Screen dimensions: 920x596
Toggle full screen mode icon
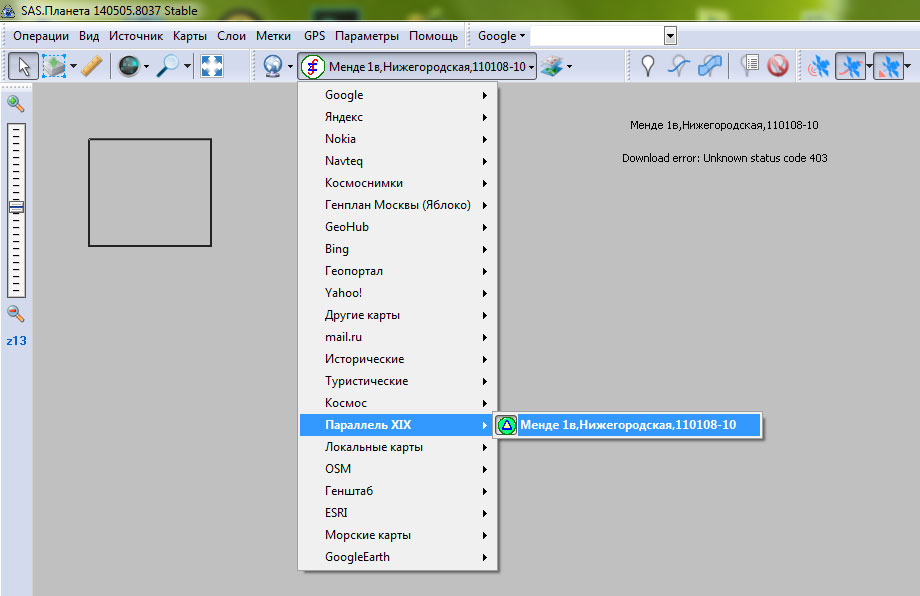(x=211, y=66)
